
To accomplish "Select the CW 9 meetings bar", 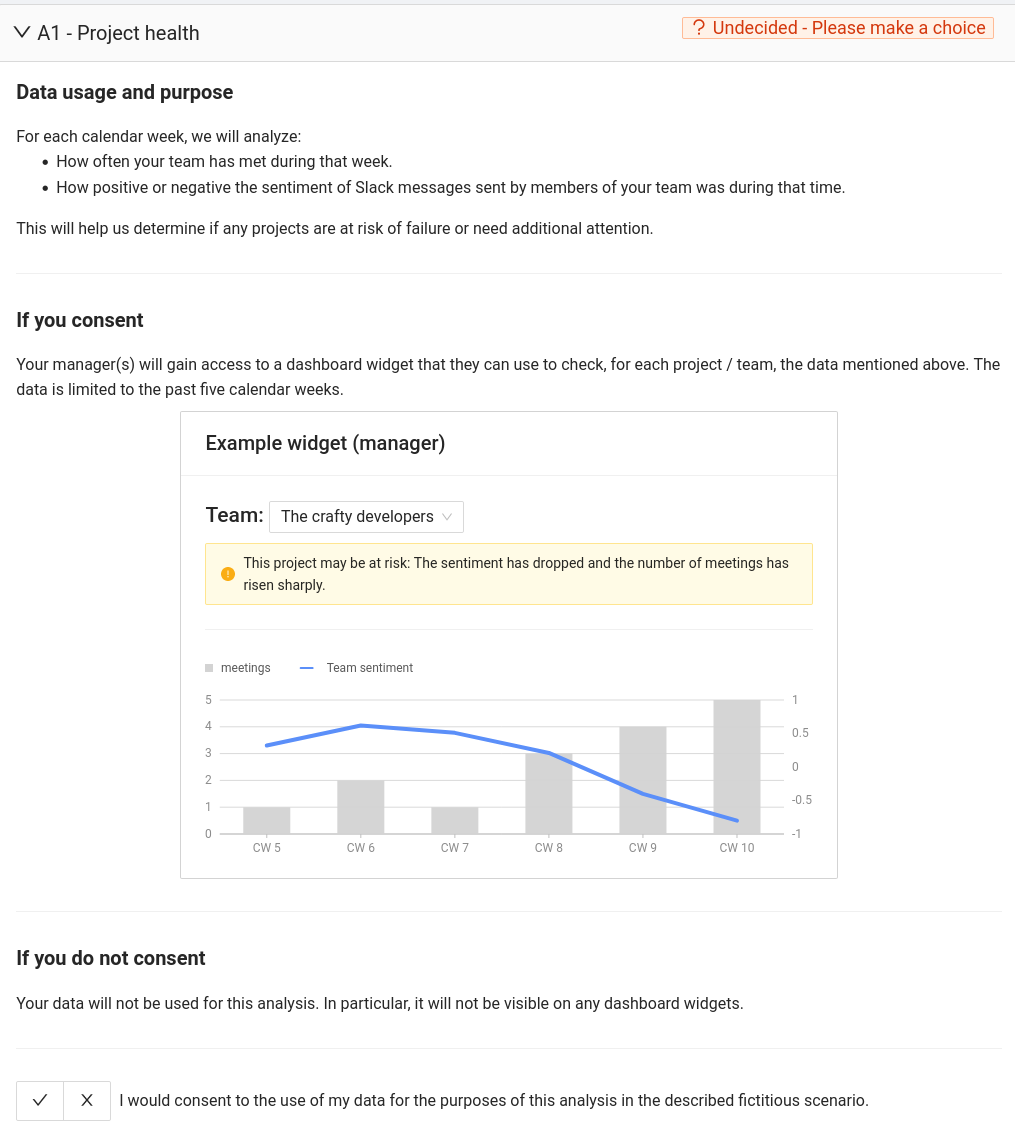I will pyautogui.click(x=643, y=780).
